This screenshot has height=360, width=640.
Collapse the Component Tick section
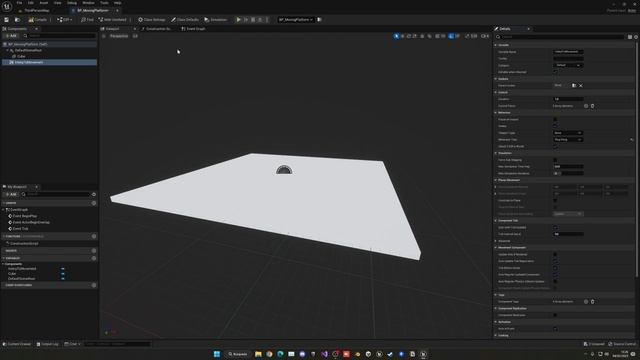click(496, 220)
